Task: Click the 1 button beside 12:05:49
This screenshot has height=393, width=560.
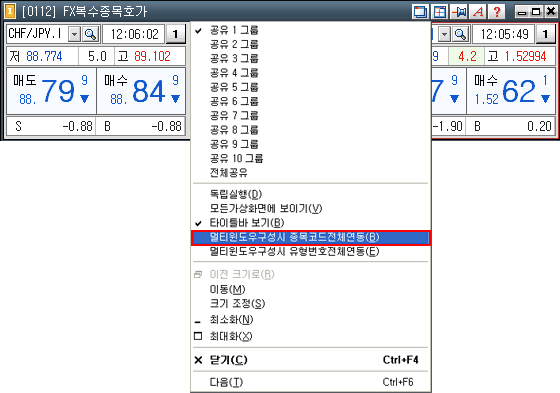Action: tap(545, 34)
